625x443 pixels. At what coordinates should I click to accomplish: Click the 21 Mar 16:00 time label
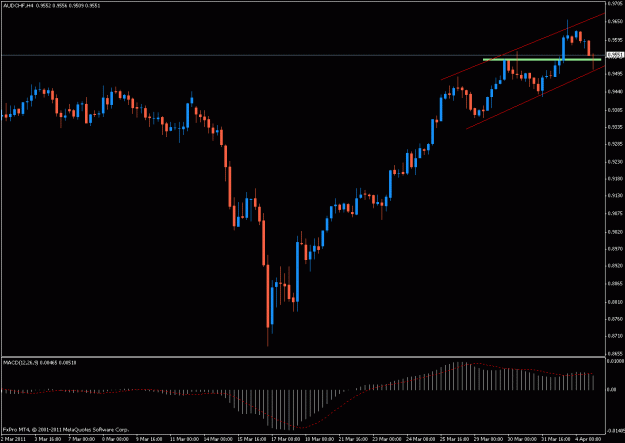(353, 439)
